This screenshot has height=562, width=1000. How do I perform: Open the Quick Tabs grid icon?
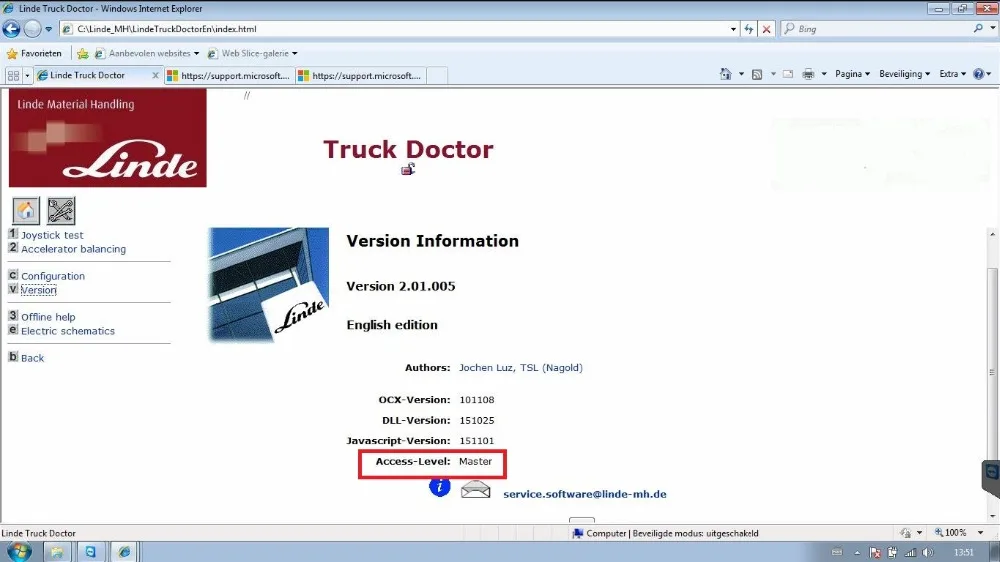point(13,75)
